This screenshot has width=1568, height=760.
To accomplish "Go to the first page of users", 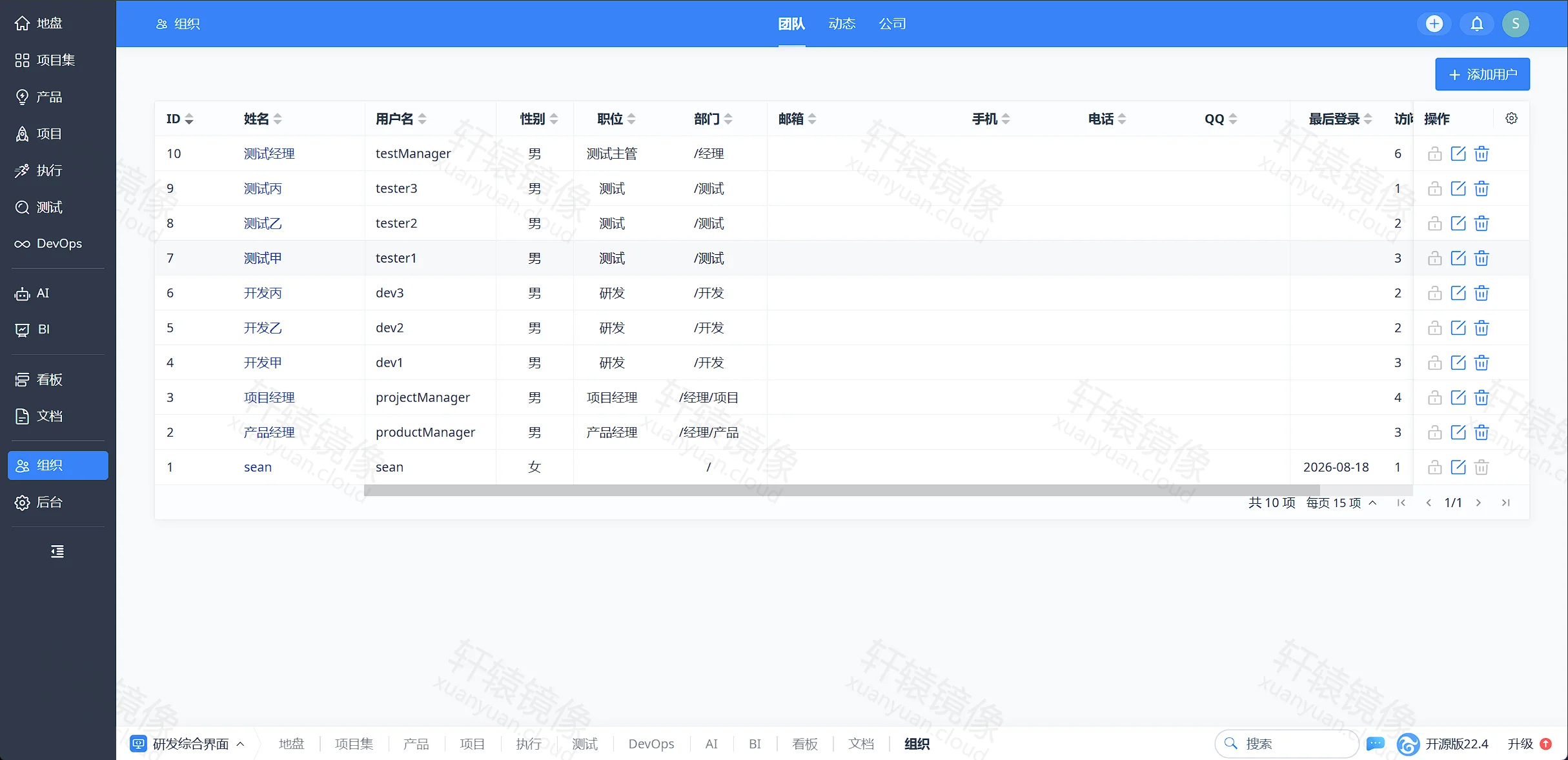I will pyautogui.click(x=1401, y=503).
